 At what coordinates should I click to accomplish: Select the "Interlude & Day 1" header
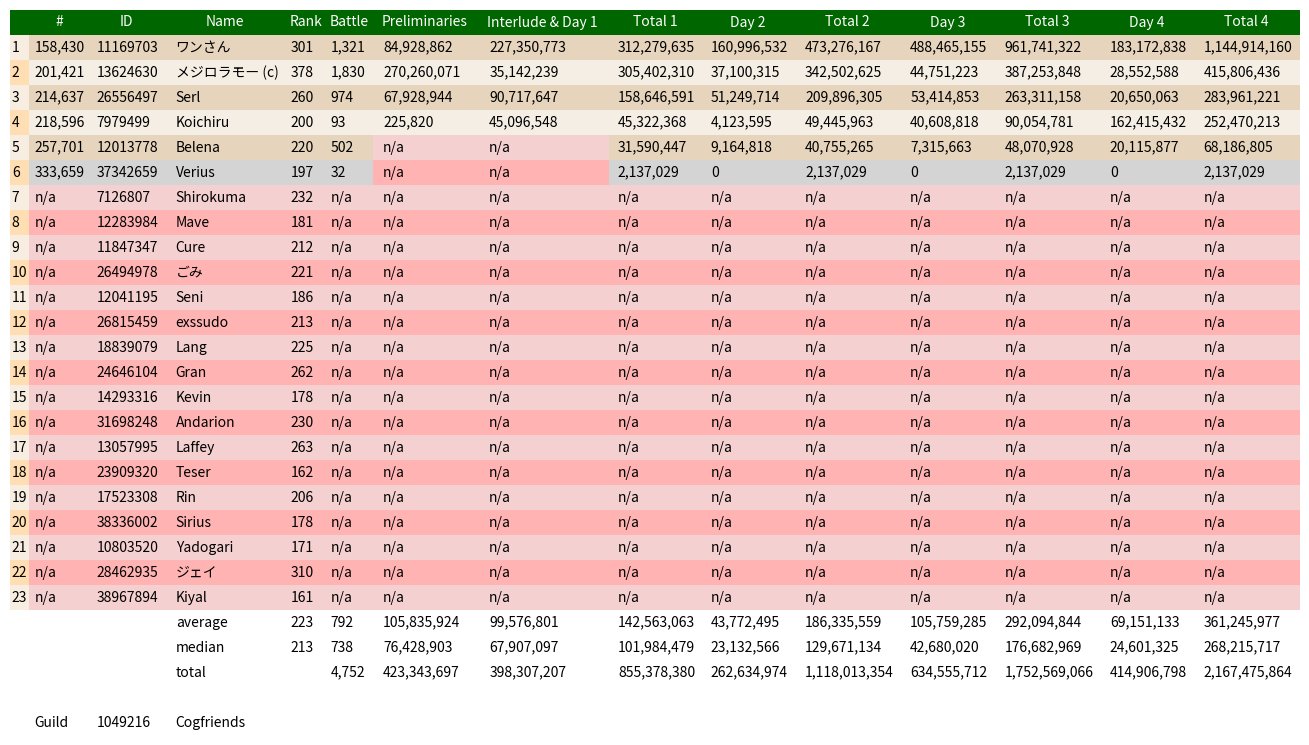pyautogui.click(x=542, y=21)
